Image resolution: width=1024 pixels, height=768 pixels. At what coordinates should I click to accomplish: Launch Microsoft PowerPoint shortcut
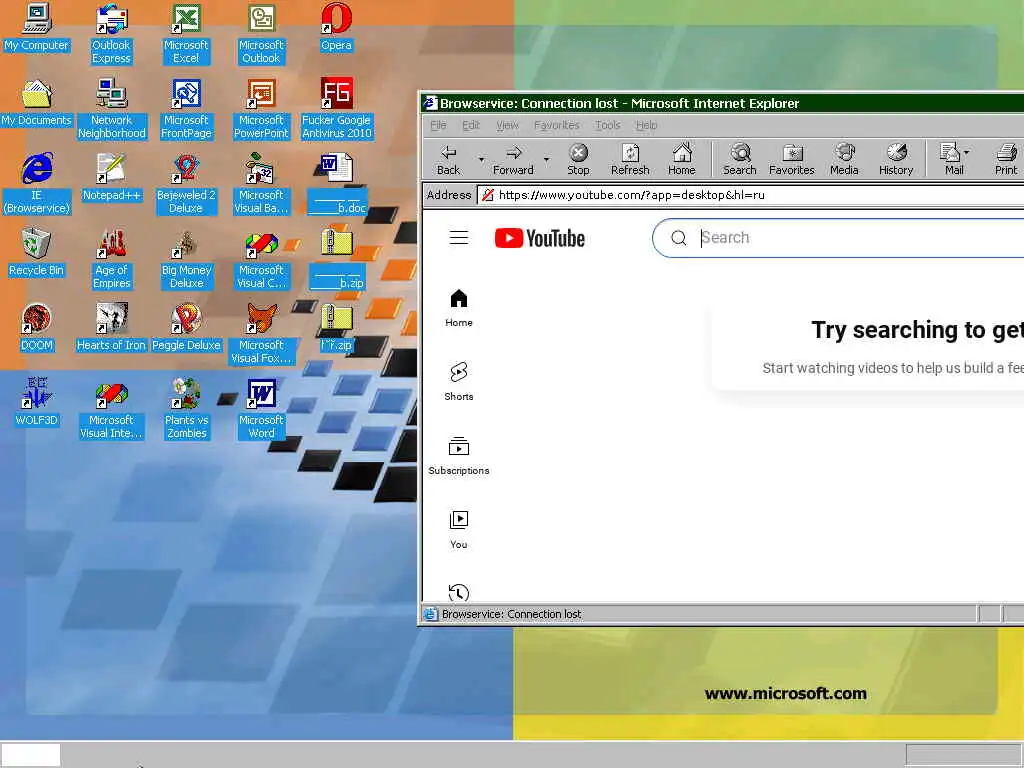261,109
